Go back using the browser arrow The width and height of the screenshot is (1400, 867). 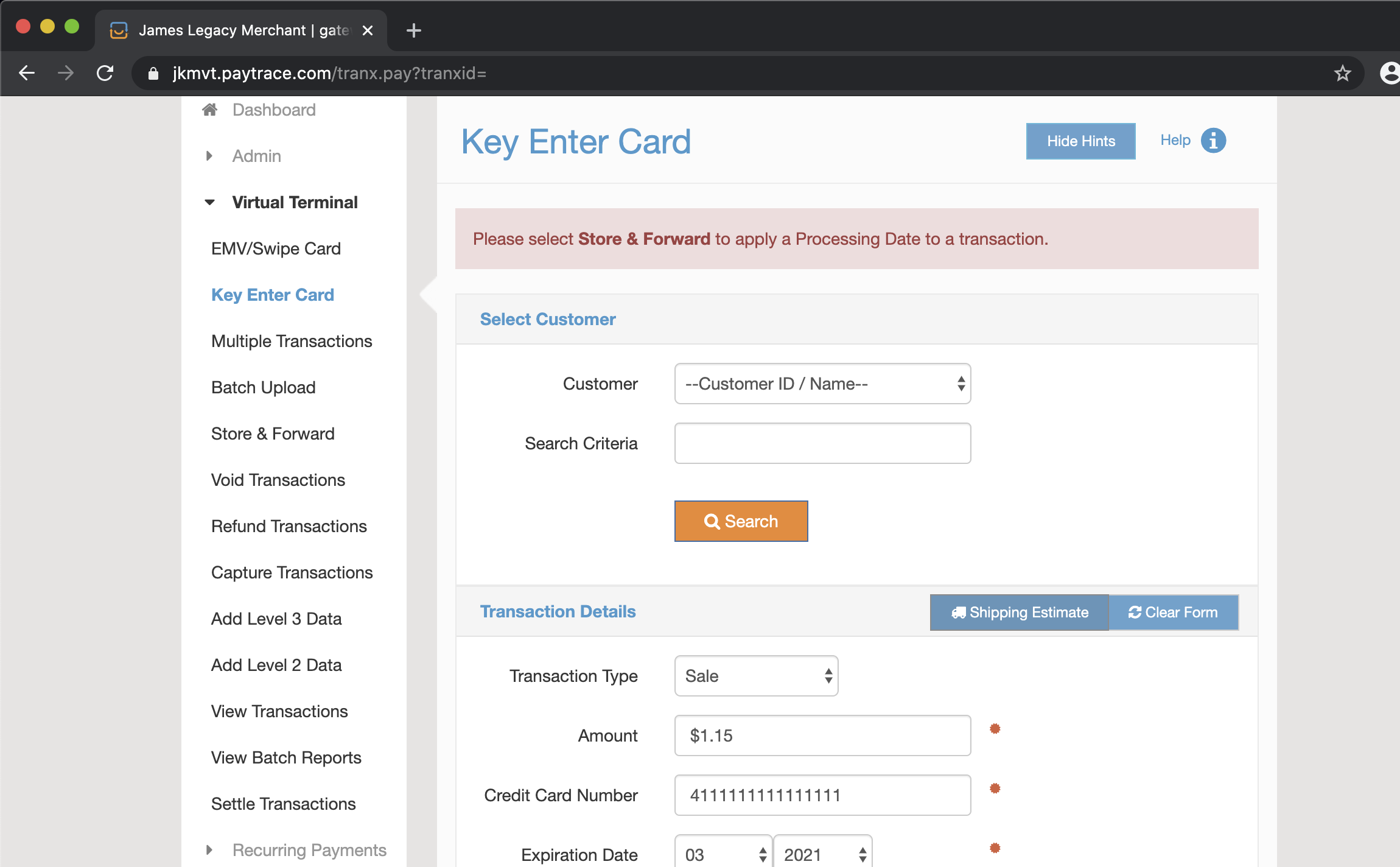[x=27, y=74]
